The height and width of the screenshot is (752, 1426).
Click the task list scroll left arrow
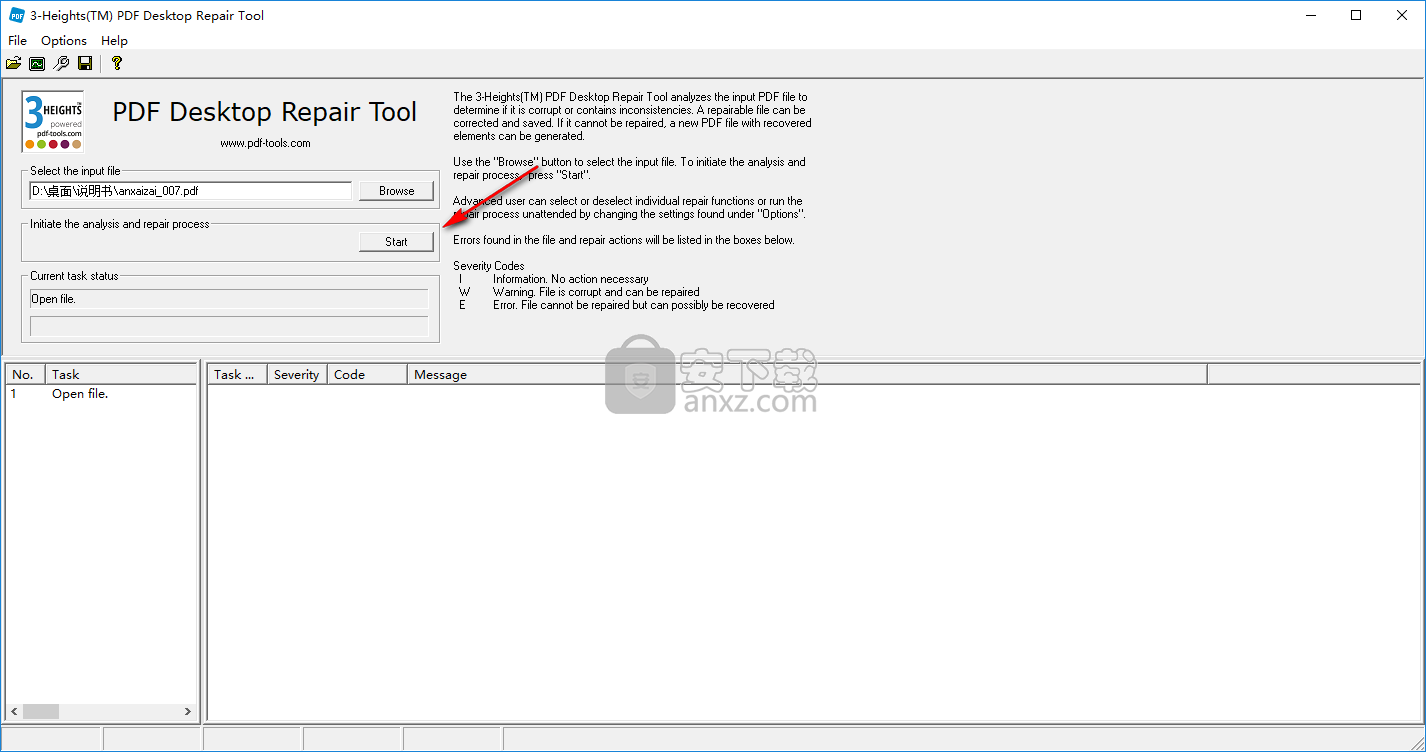coord(14,712)
